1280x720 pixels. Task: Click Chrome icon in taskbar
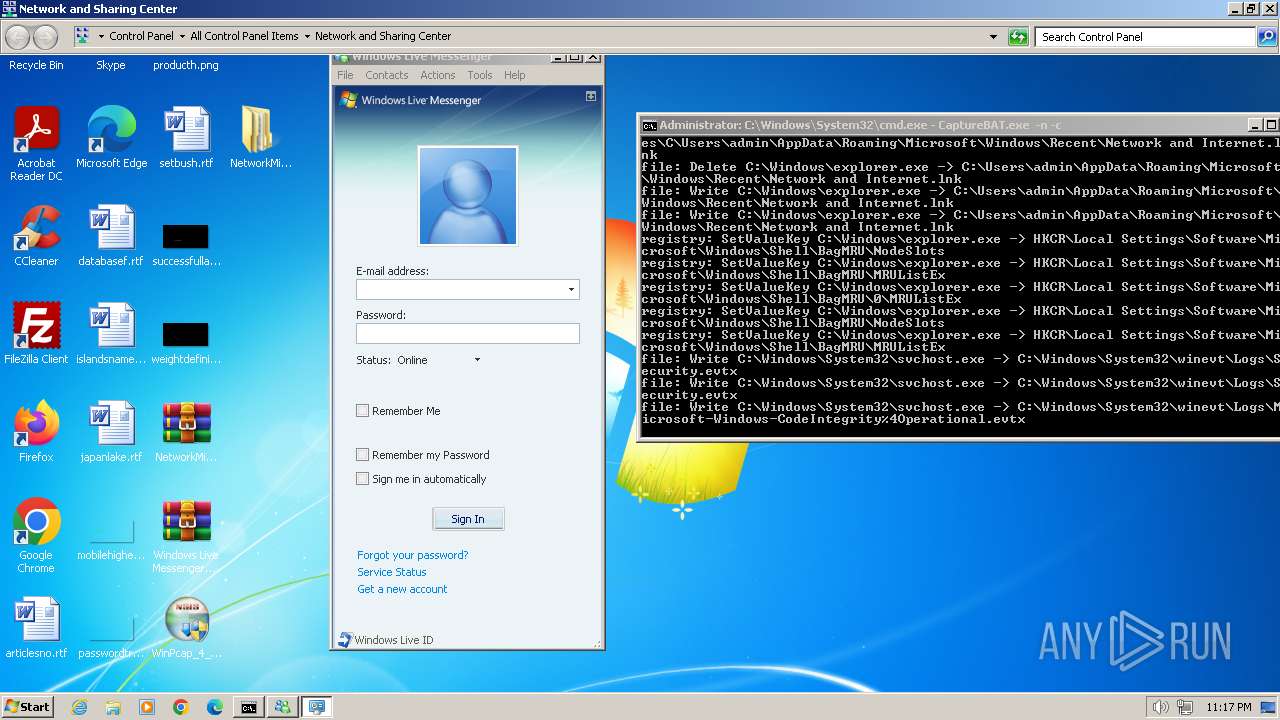click(x=181, y=707)
